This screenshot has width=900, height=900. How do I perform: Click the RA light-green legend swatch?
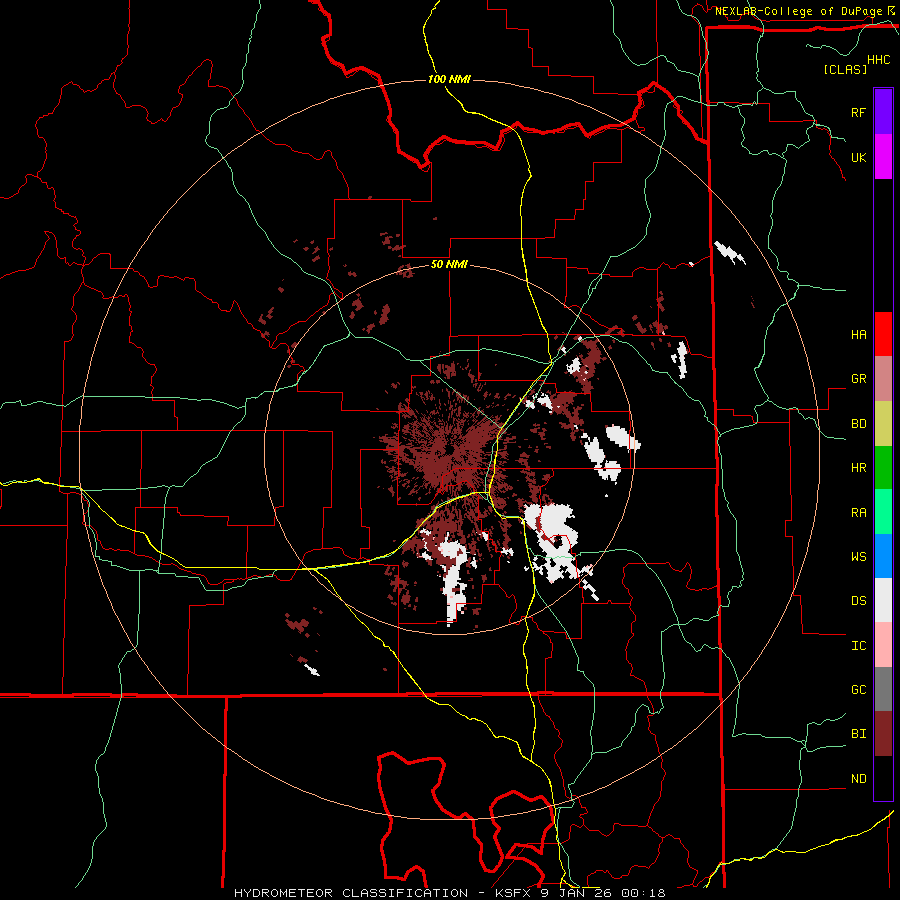[883, 512]
